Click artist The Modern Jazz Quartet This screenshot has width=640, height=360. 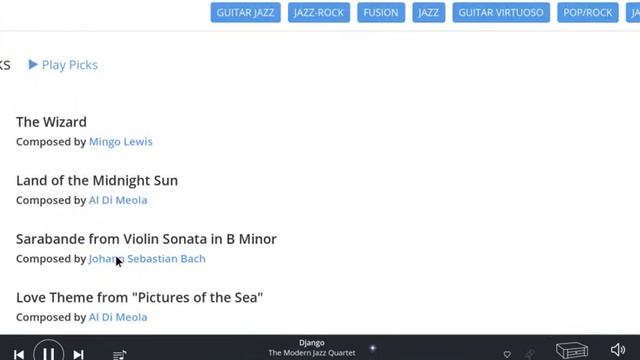click(312, 353)
